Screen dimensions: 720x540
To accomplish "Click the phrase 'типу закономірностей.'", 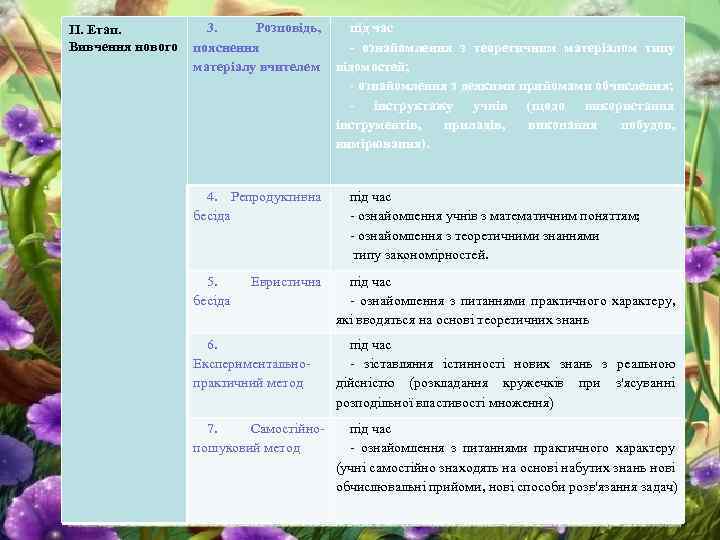I will click(420, 255).
